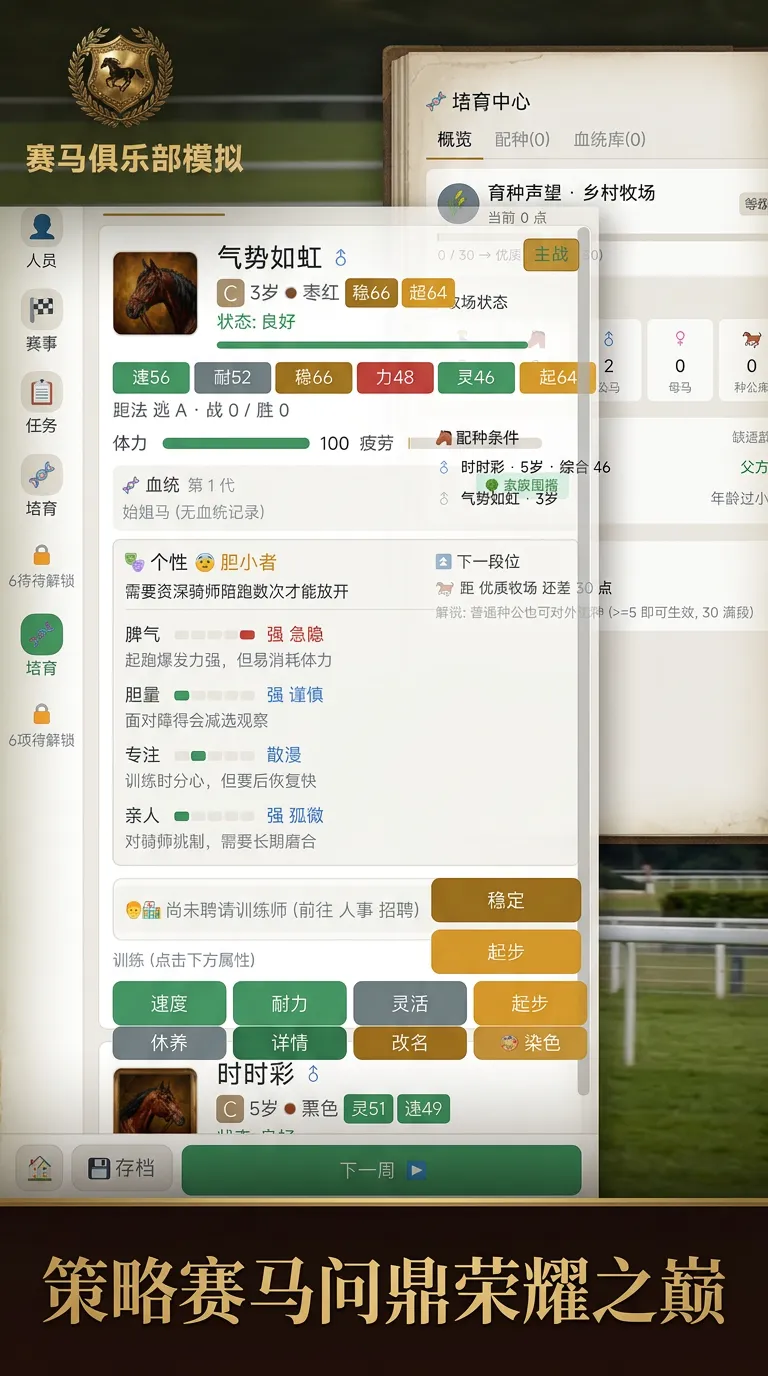Click the horse list vertical scrollbar
Image resolution: width=768 pixels, height=1376 pixels.
click(x=584, y=660)
